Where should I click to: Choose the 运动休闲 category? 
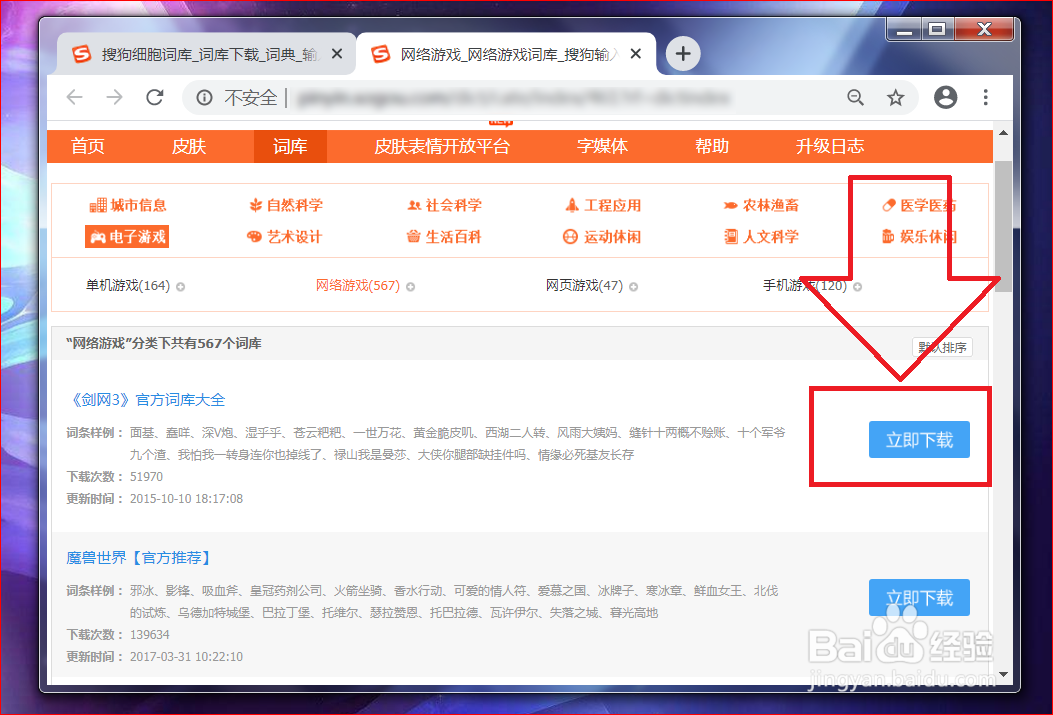[x=602, y=236]
